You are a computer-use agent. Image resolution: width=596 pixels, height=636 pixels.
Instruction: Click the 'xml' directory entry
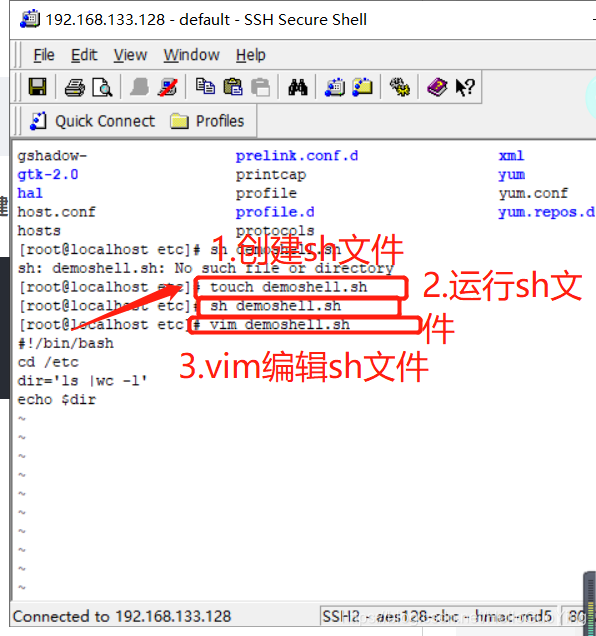click(511, 156)
